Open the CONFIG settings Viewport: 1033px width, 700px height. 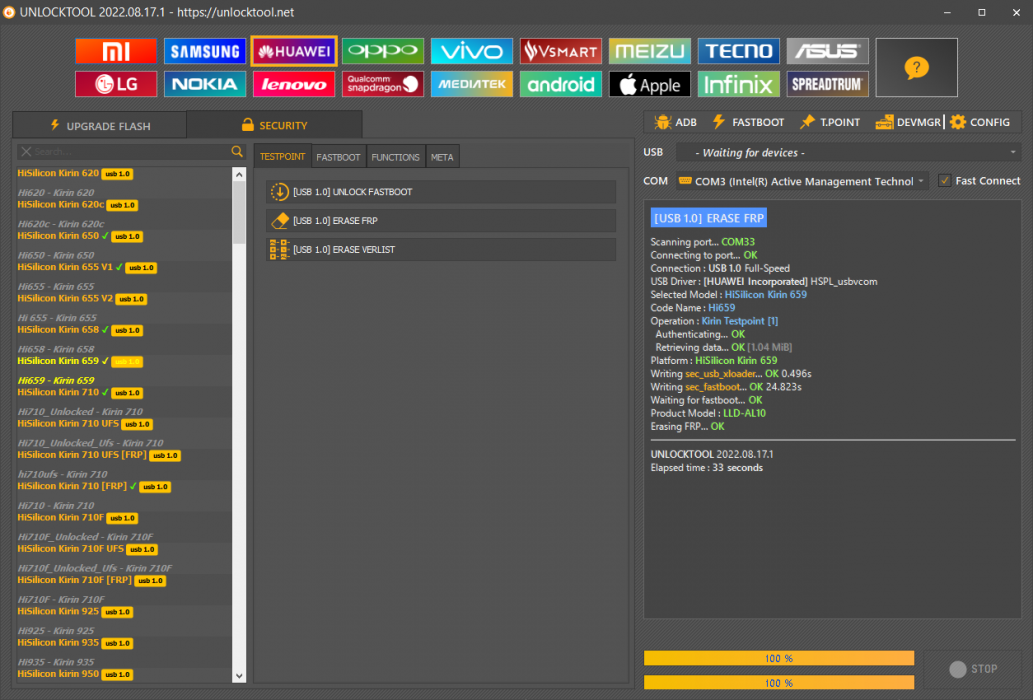[x=980, y=122]
